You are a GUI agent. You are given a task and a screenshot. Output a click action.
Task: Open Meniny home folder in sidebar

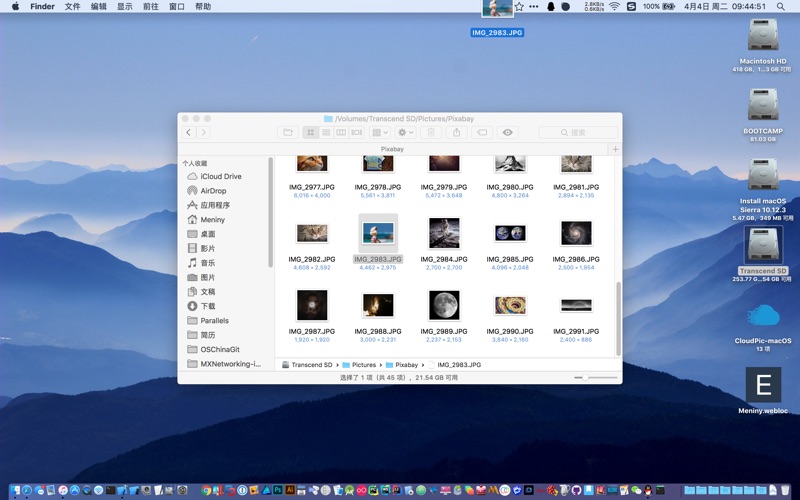tap(212, 220)
